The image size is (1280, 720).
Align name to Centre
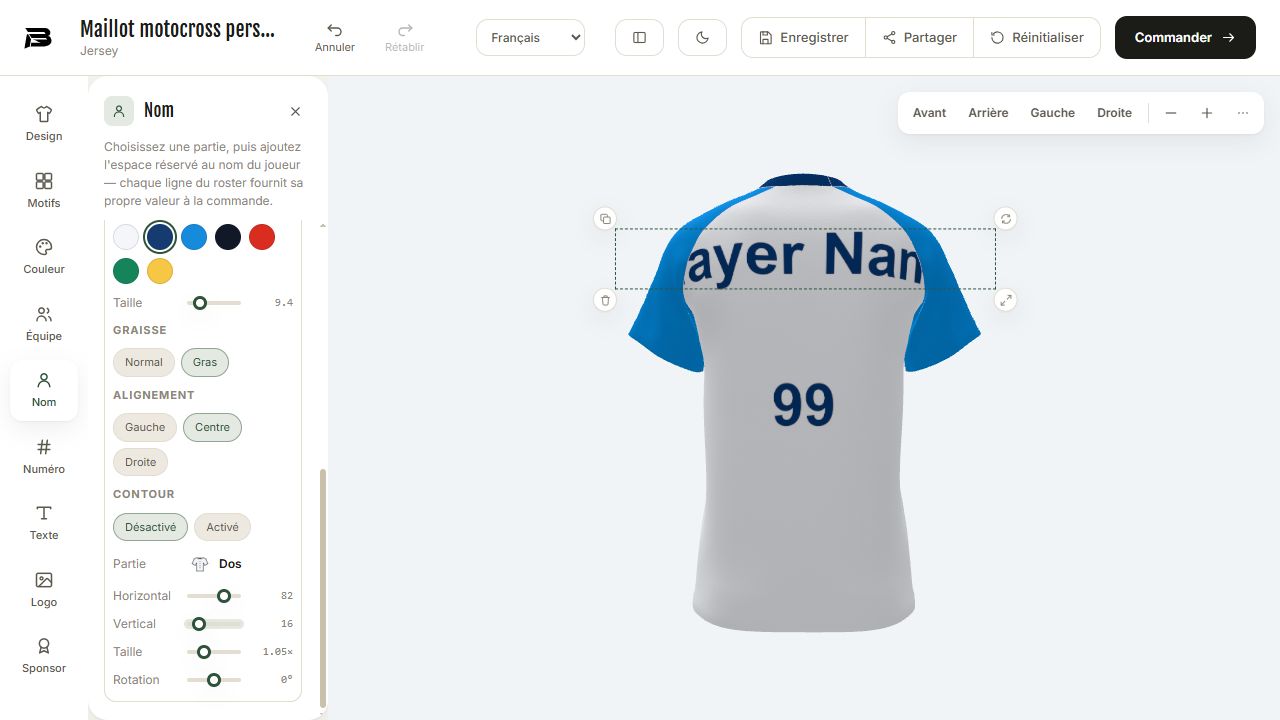(212, 427)
